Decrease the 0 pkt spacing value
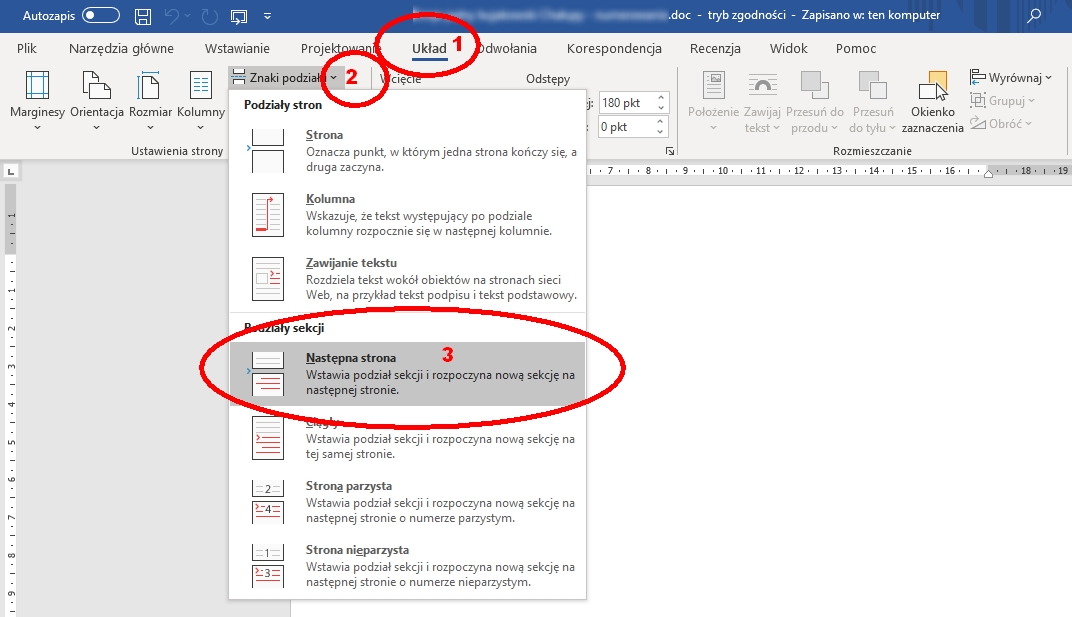The height and width of the screenshot is (617, 1072). [661, 131]
